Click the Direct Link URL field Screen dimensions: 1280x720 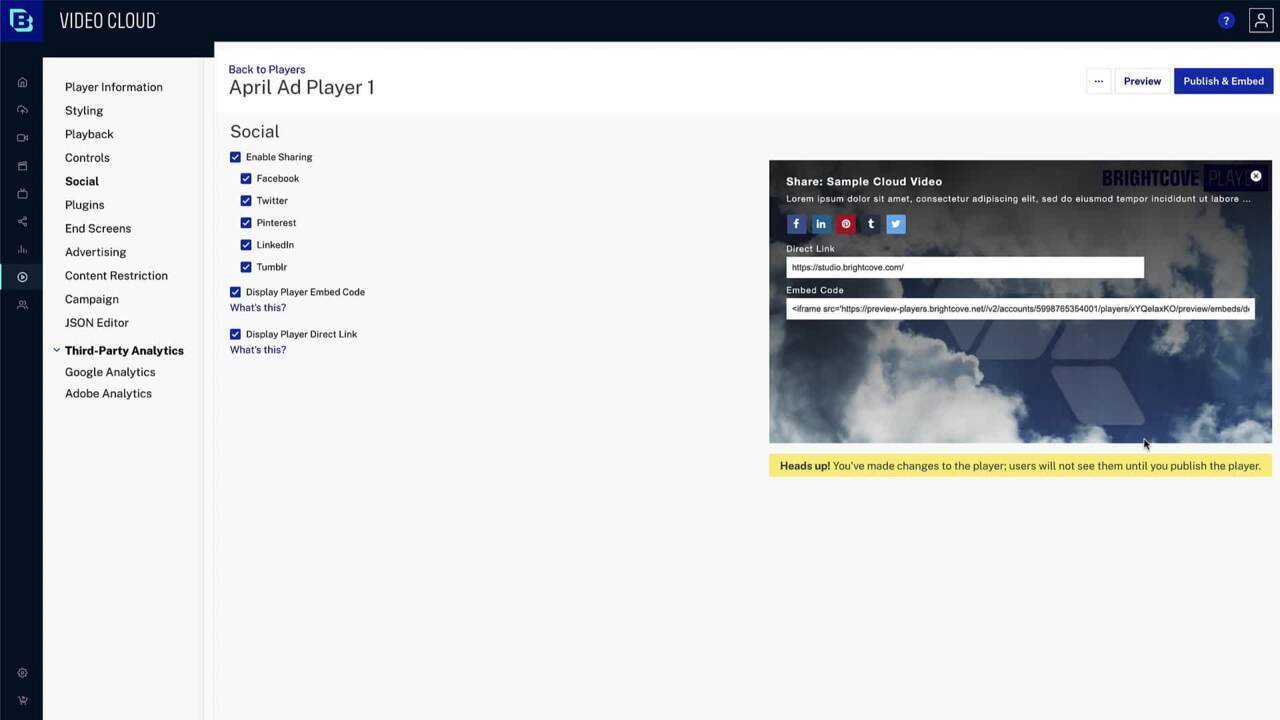965,267
